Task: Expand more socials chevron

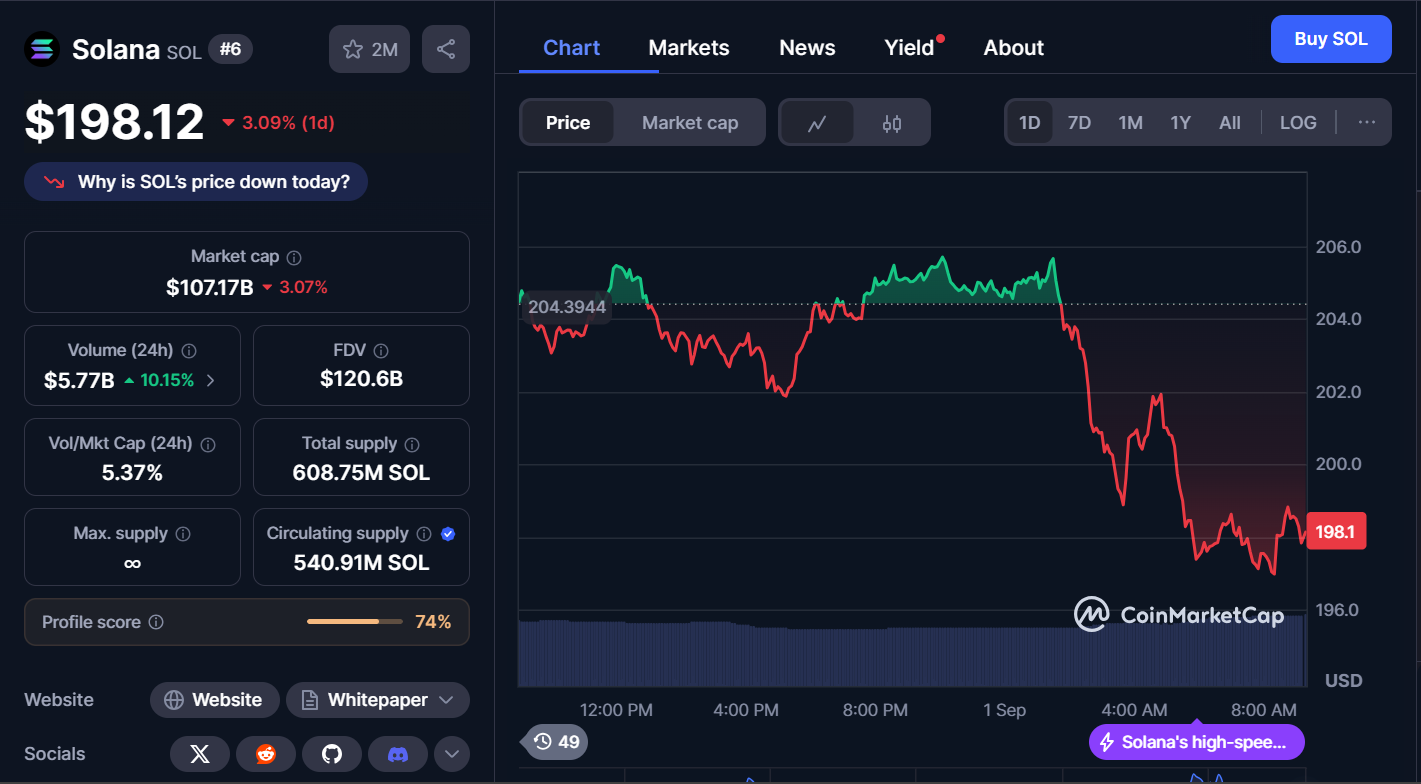Action: pos(451,754)
